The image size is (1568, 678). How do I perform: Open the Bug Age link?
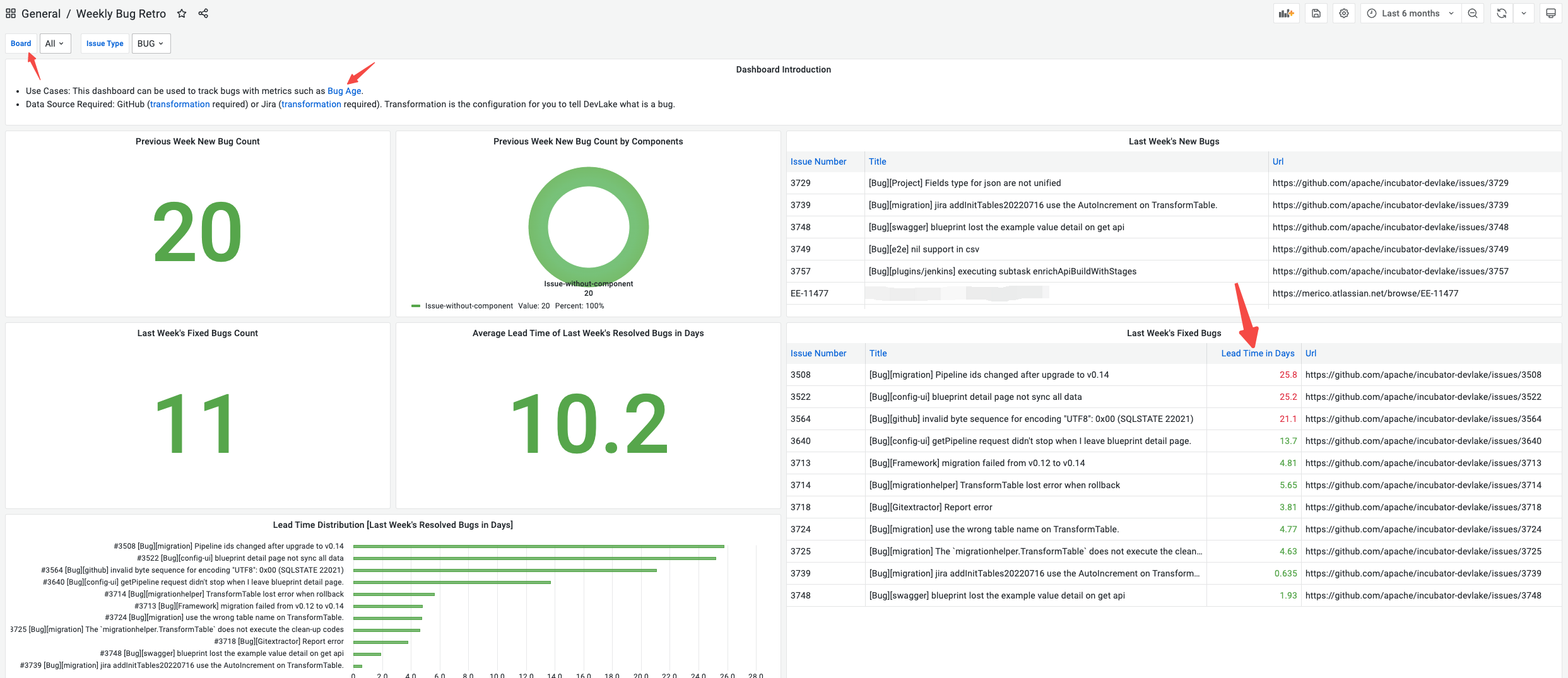[345, 91]
